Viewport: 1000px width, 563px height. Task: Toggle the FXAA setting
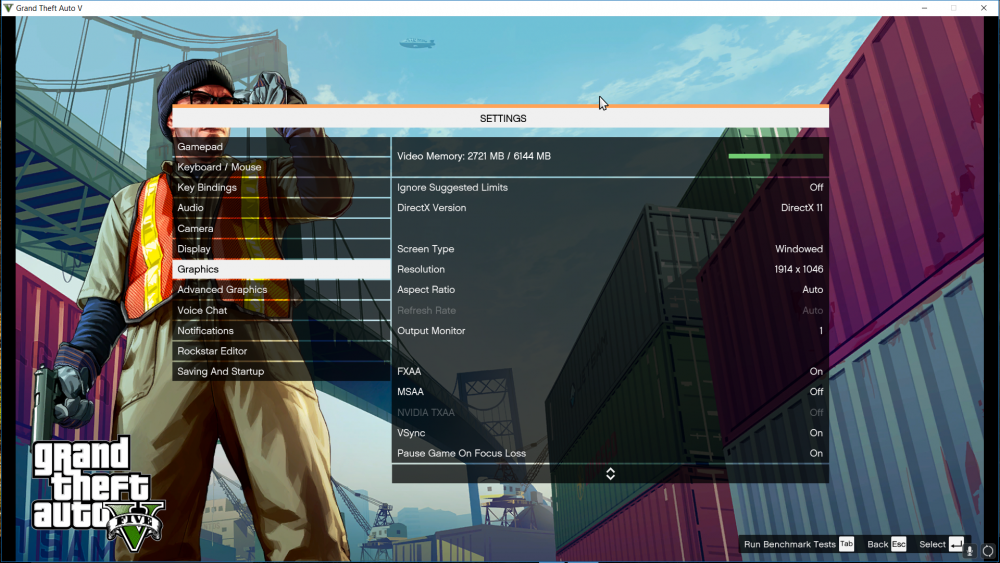(x=610, y=371)
